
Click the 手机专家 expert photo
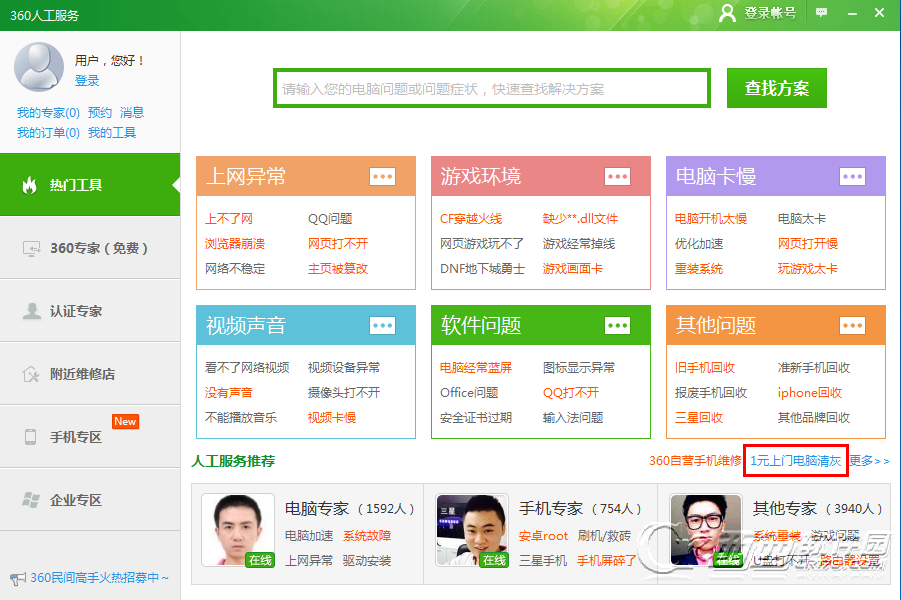tap(472, 530)
